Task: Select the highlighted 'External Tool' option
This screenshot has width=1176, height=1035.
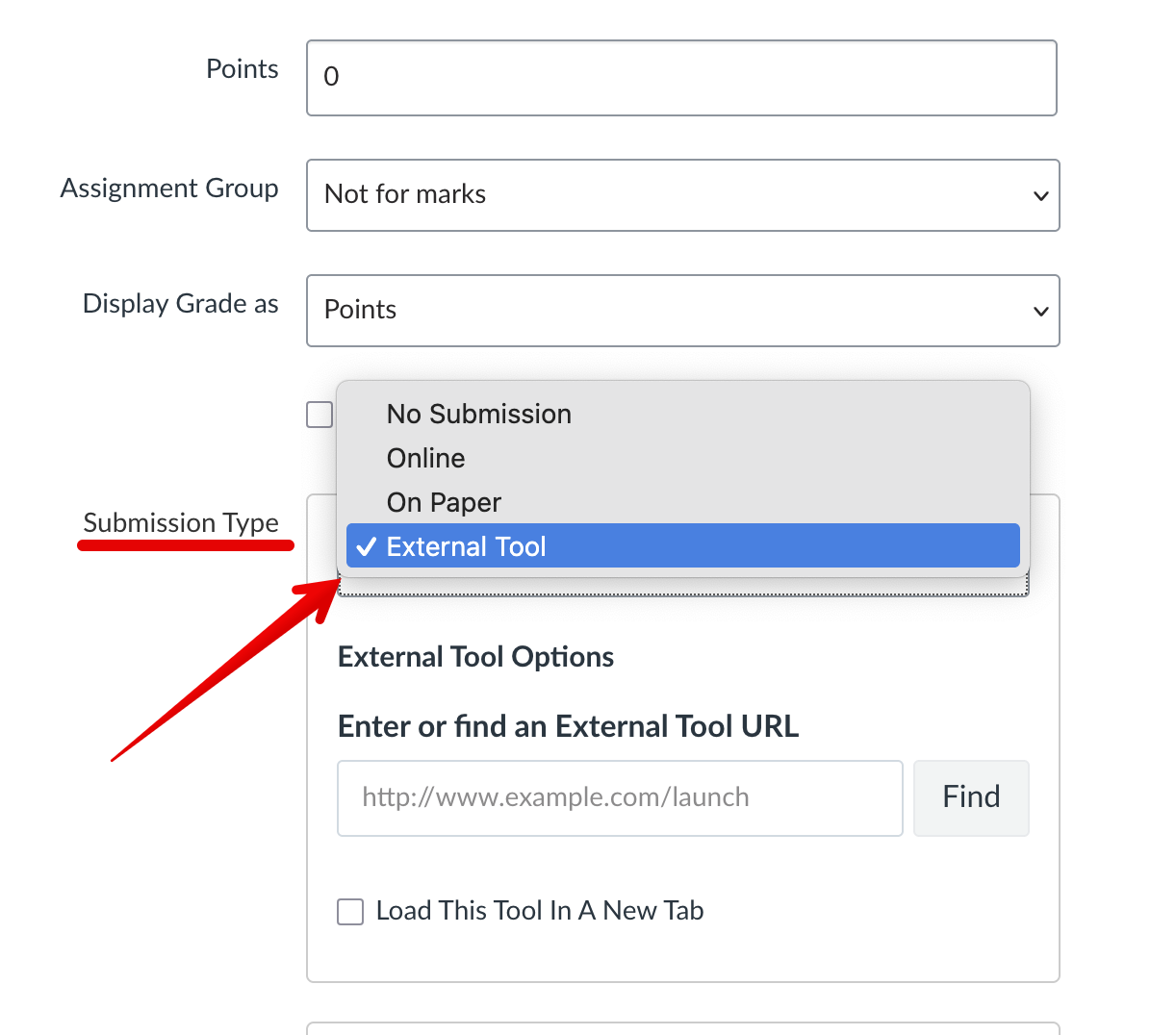Action: tap(682, 547)
